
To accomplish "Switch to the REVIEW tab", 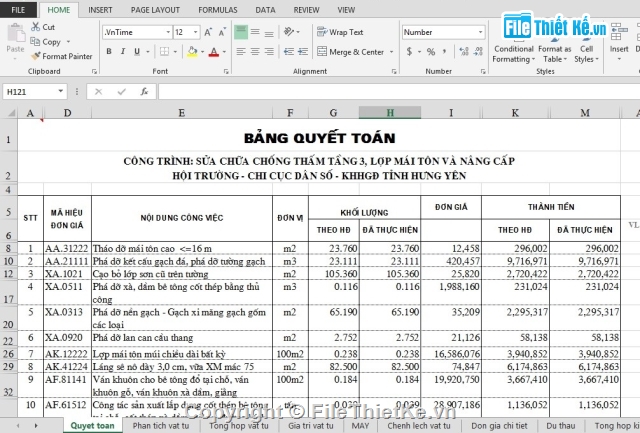I will pos(306,10).
